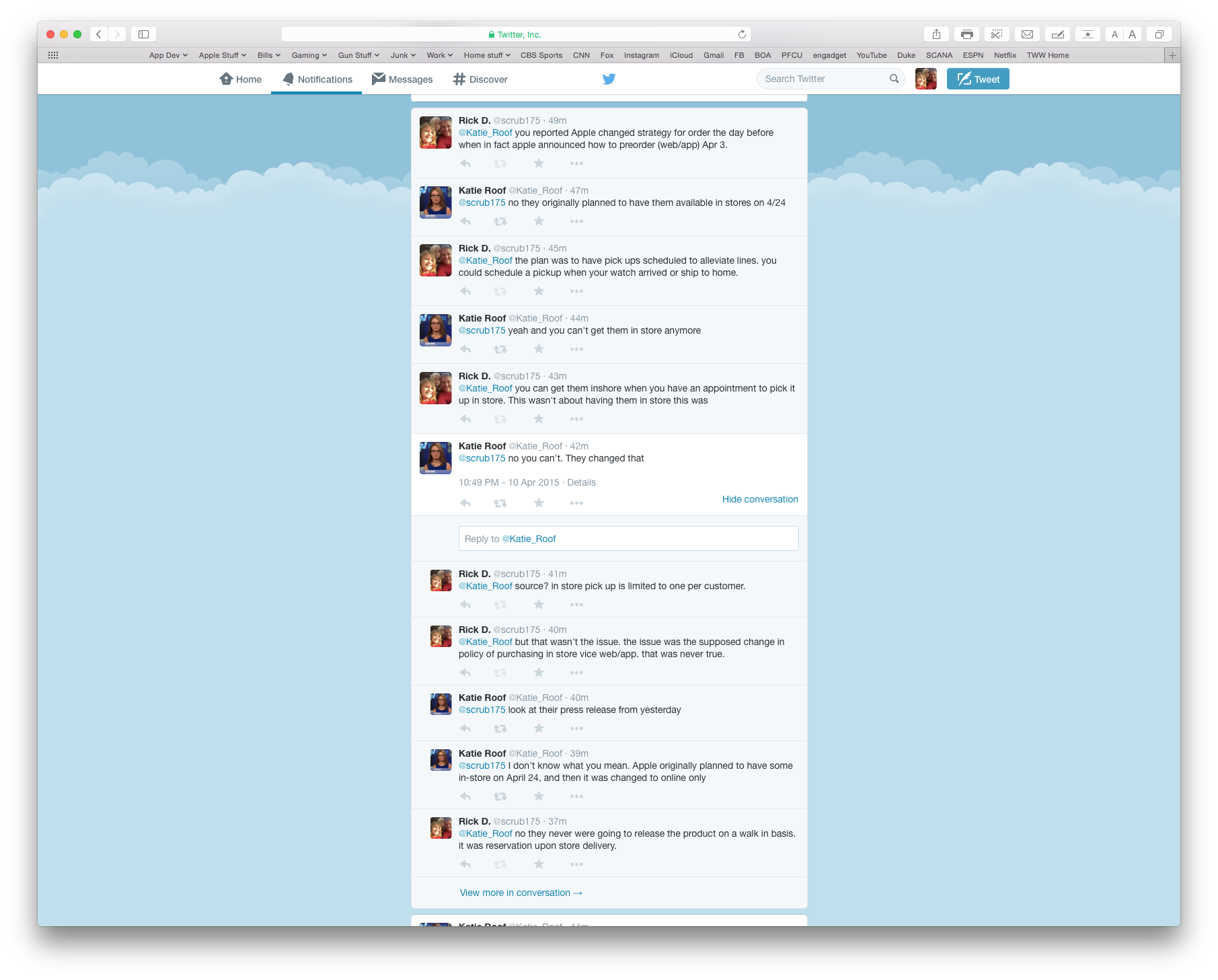Click the search magnifier icon
Screen dimensions: 1218x980
[x=894, y=79]
